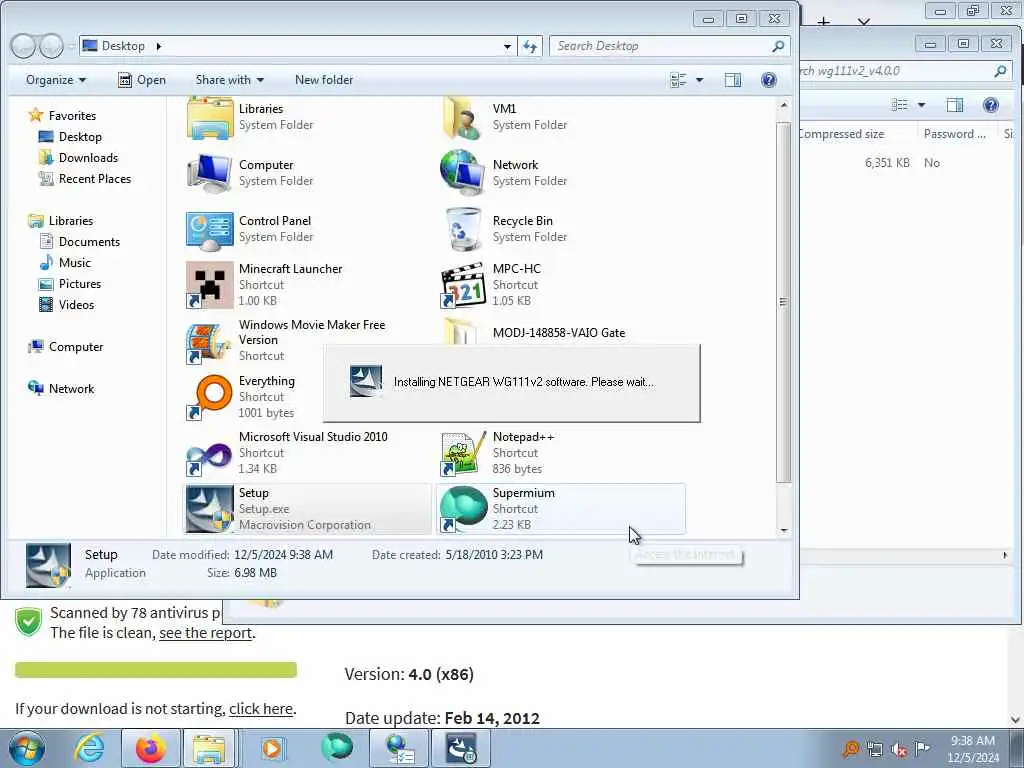Click the Search Desktop field

[669, 46]
